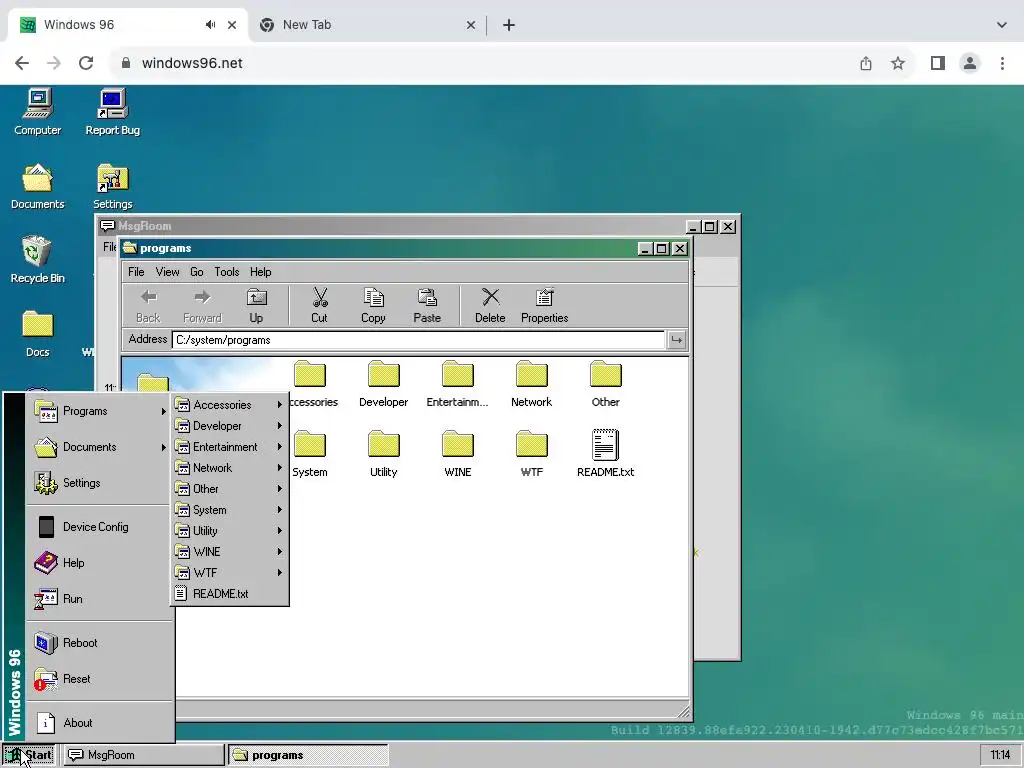The image size is (1024, 768).
Task: Click the Paste toolbar icon
Action: [x=427, y=306]
